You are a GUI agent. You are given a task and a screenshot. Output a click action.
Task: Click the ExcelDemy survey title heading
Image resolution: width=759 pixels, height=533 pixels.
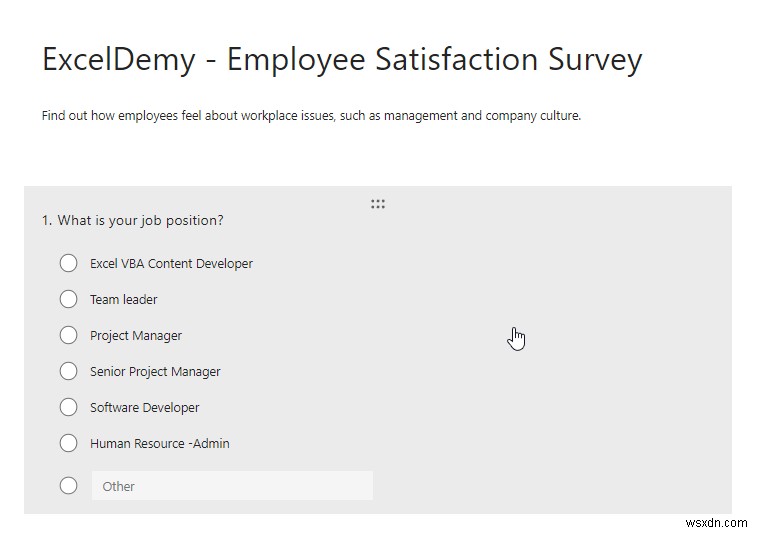pos(342,60)
